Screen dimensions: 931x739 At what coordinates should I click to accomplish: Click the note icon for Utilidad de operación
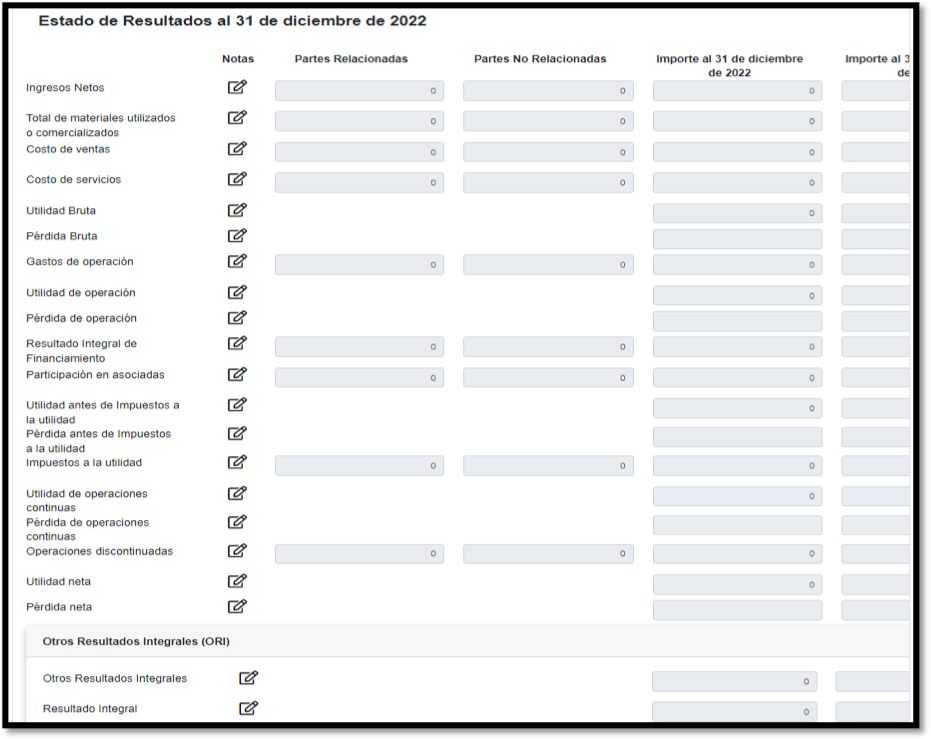[x=237, y=292]
